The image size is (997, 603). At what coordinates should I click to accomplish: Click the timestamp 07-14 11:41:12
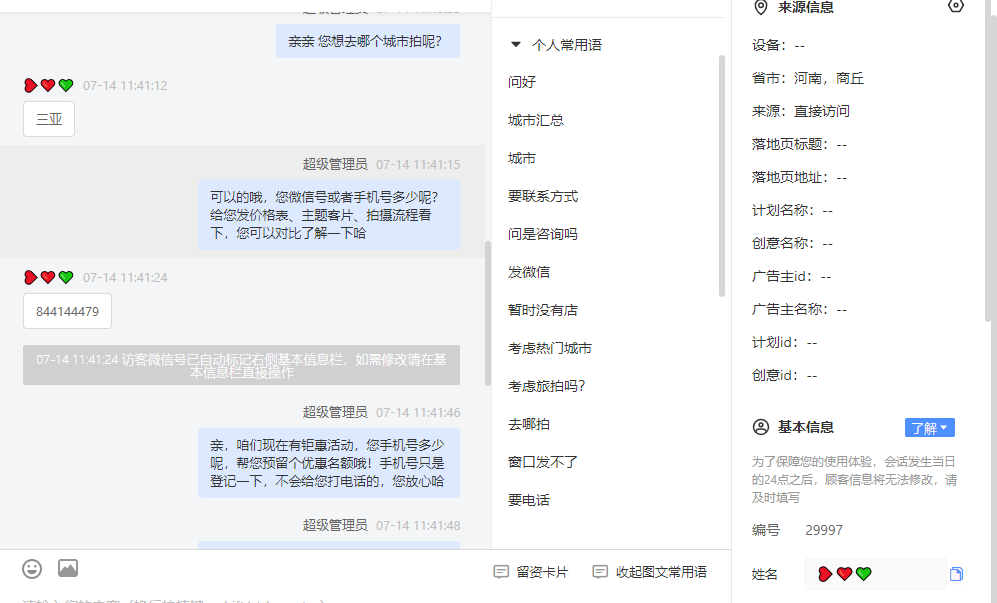125,86
